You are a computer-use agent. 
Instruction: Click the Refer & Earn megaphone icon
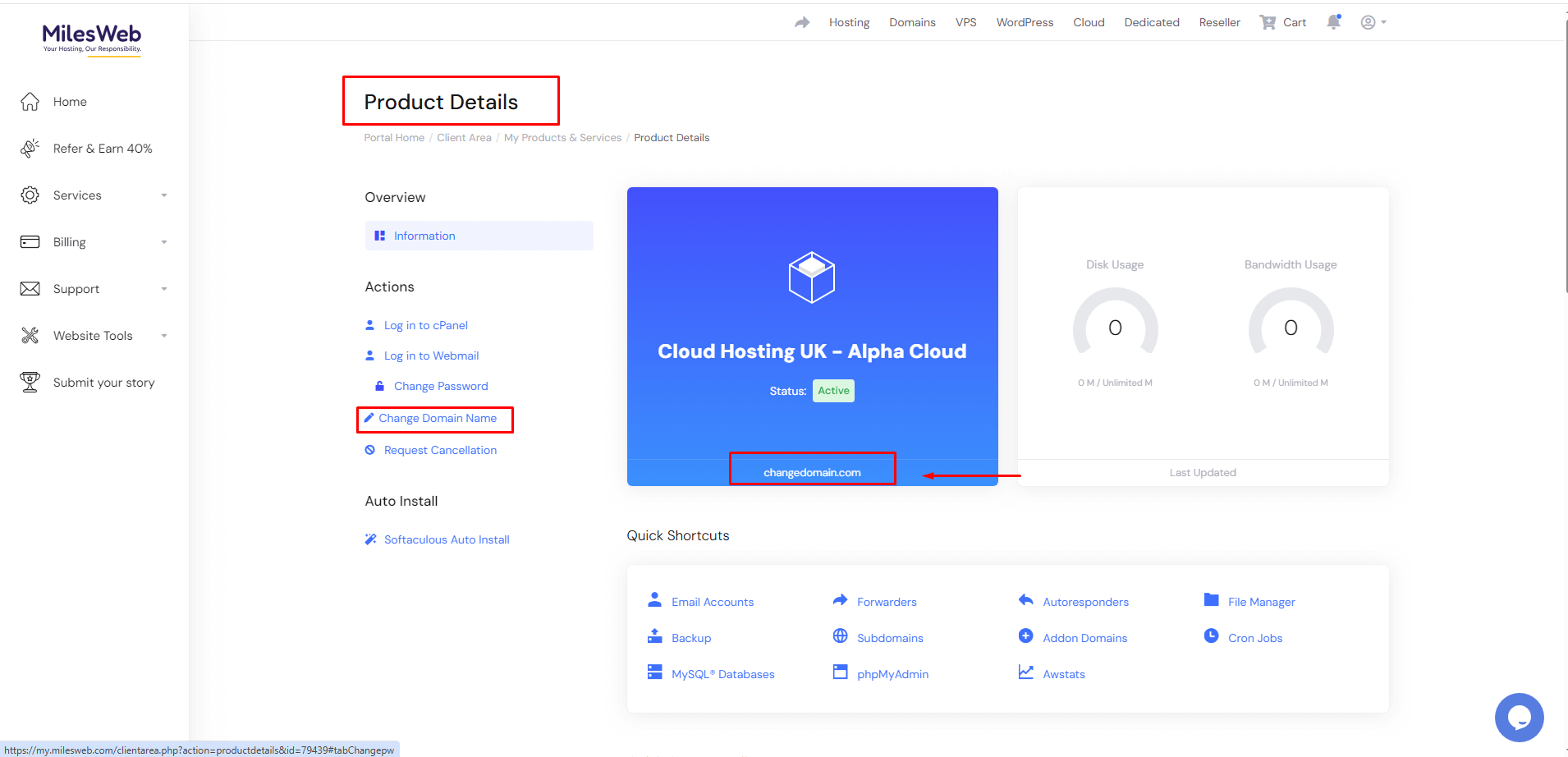[x=30, y=149]
